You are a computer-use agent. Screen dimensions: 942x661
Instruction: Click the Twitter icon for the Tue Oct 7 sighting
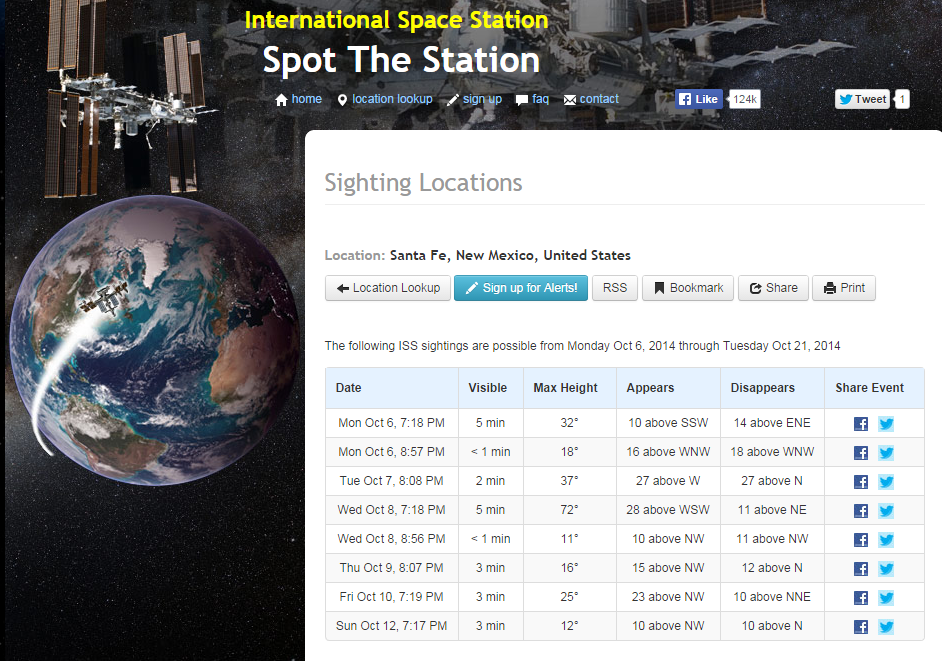[x=886, y=481]
